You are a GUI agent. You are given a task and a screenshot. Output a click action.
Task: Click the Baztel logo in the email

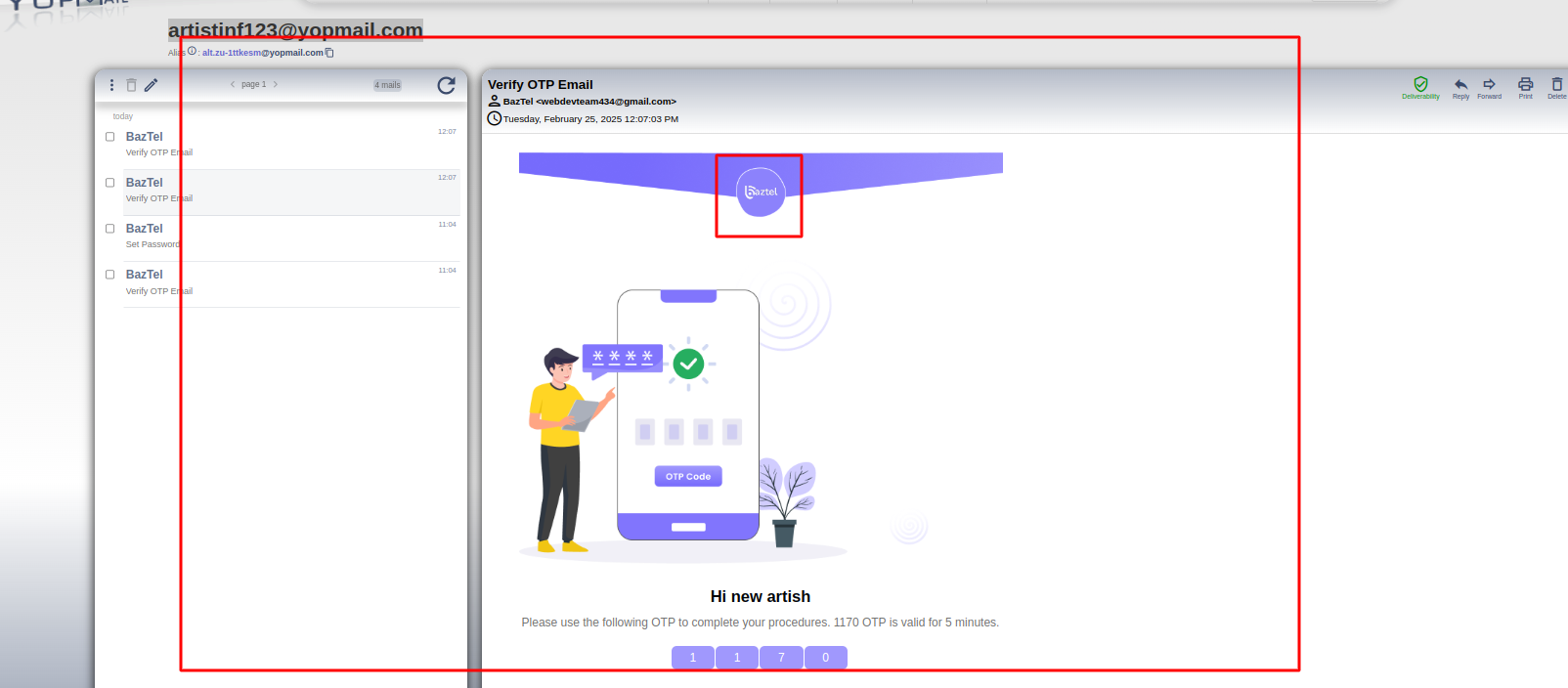click(x=761, y=192)
